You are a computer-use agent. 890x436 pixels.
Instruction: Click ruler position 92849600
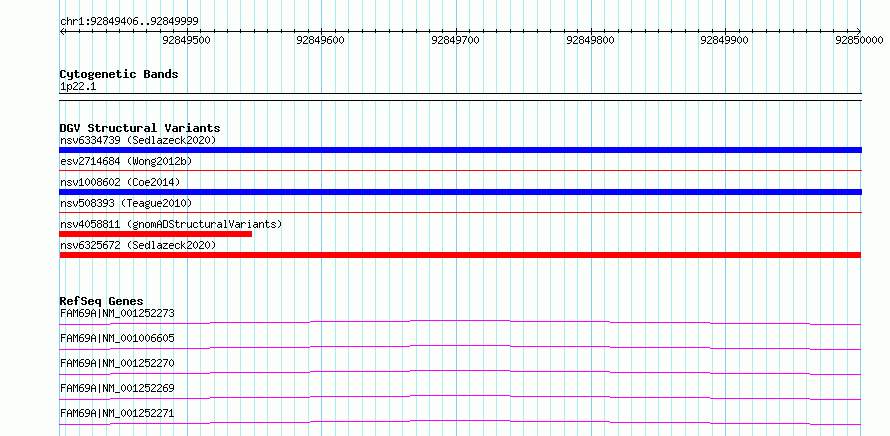click(x=321, y=40)
